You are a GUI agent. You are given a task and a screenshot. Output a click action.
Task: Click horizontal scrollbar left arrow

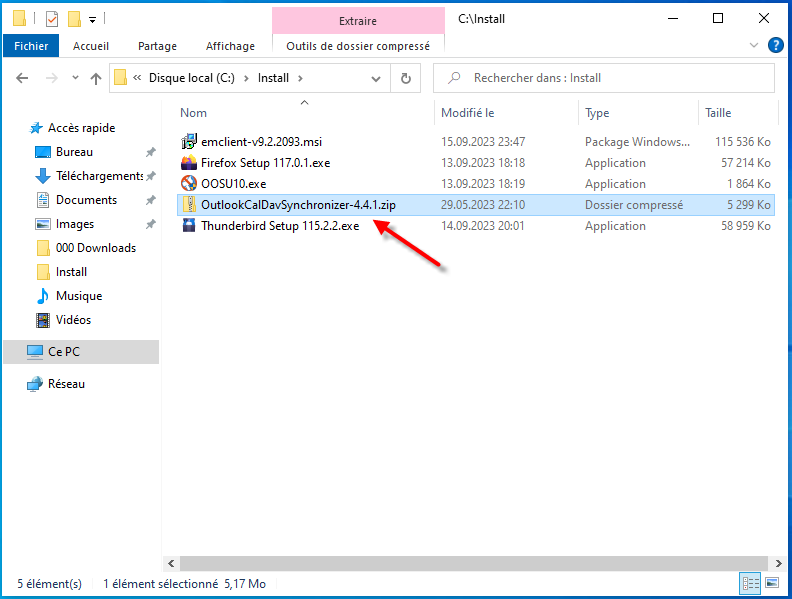tap(171, 563)
